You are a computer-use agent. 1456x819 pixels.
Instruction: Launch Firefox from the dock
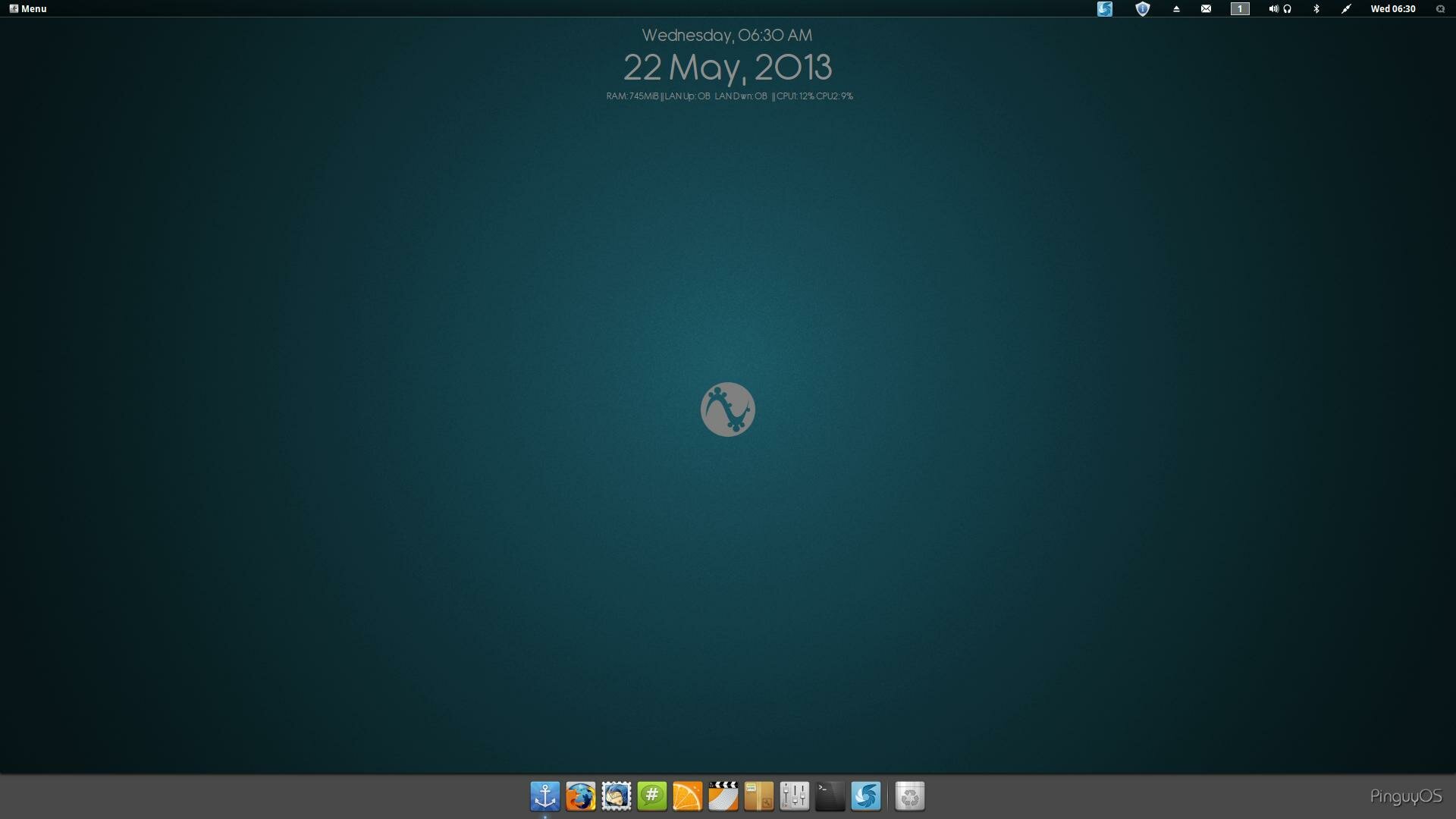580,796
